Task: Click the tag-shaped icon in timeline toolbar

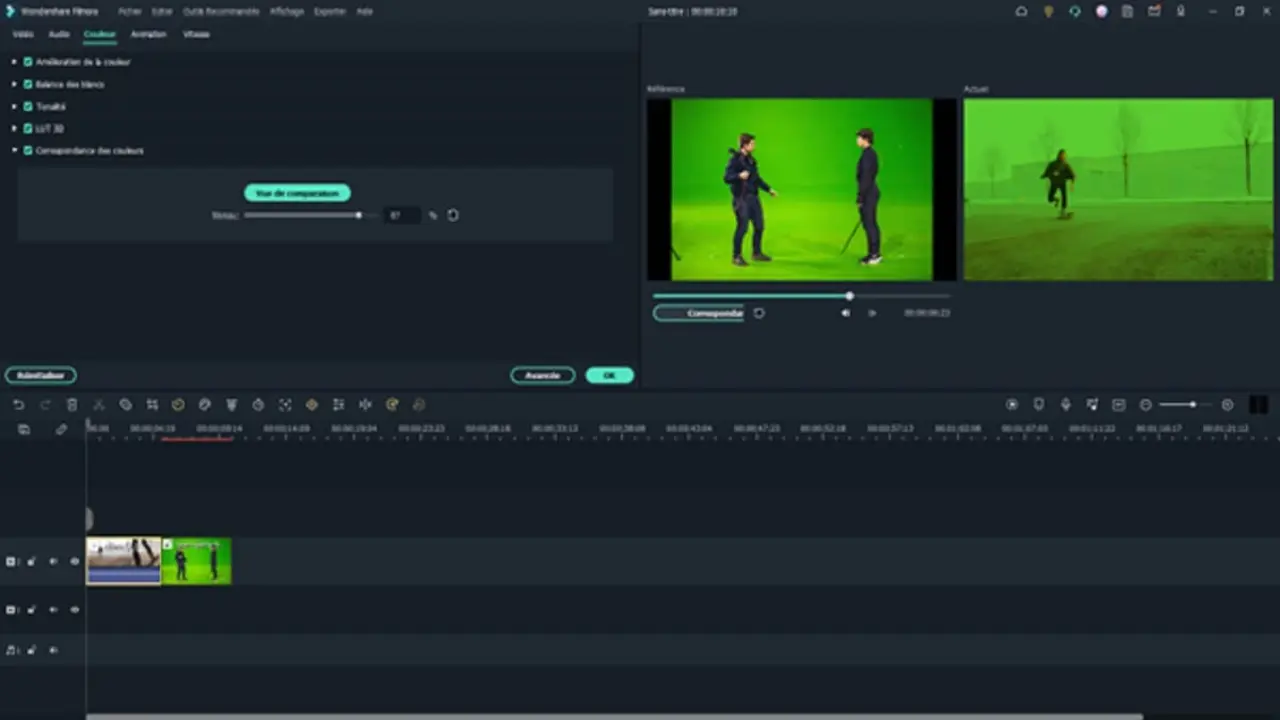Action: [x=125, y=405]
